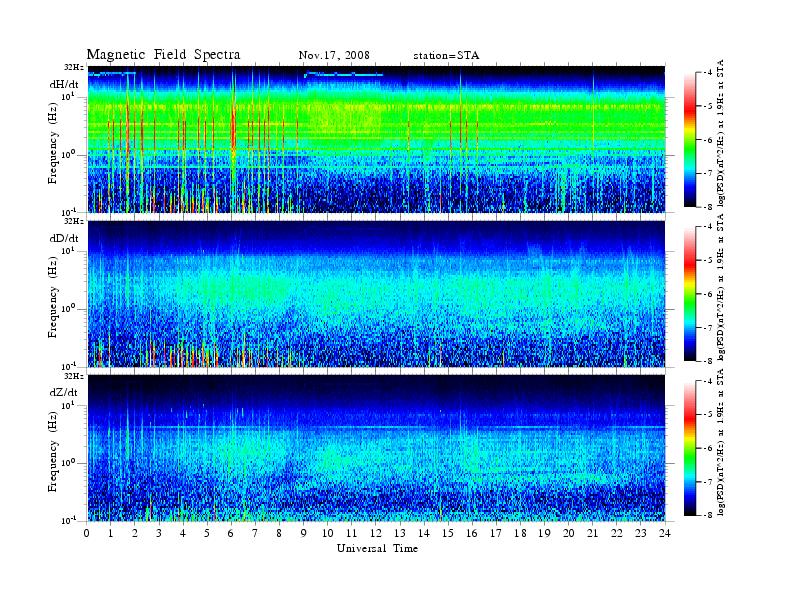
Task: Click the color bar beside dZ/dt panel
Action: point(689,448)
